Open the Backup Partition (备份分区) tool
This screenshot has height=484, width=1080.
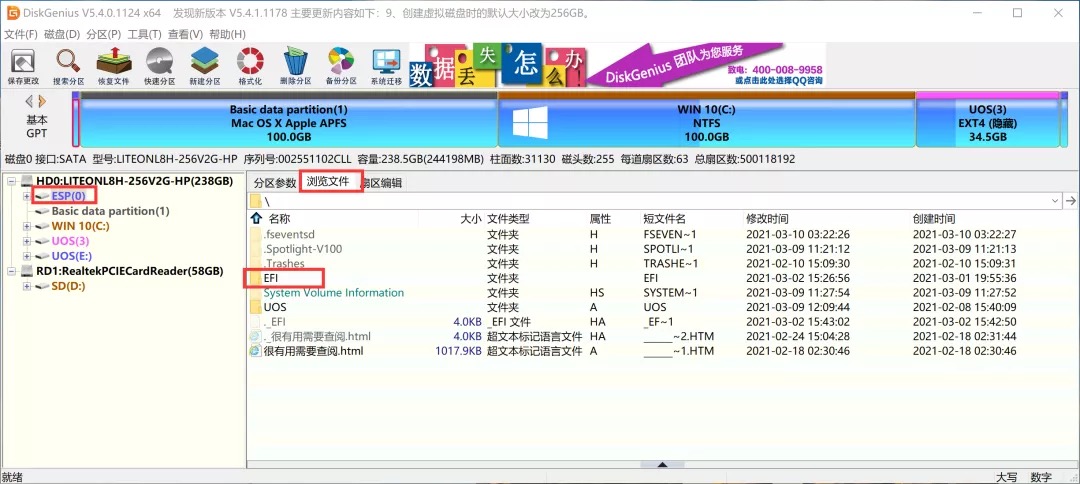coord(340,66)
